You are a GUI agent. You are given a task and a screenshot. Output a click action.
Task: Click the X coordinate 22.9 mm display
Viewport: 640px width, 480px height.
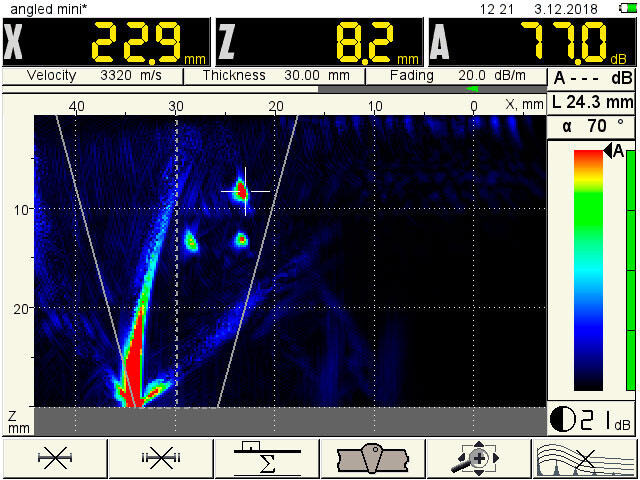[106, 43]
